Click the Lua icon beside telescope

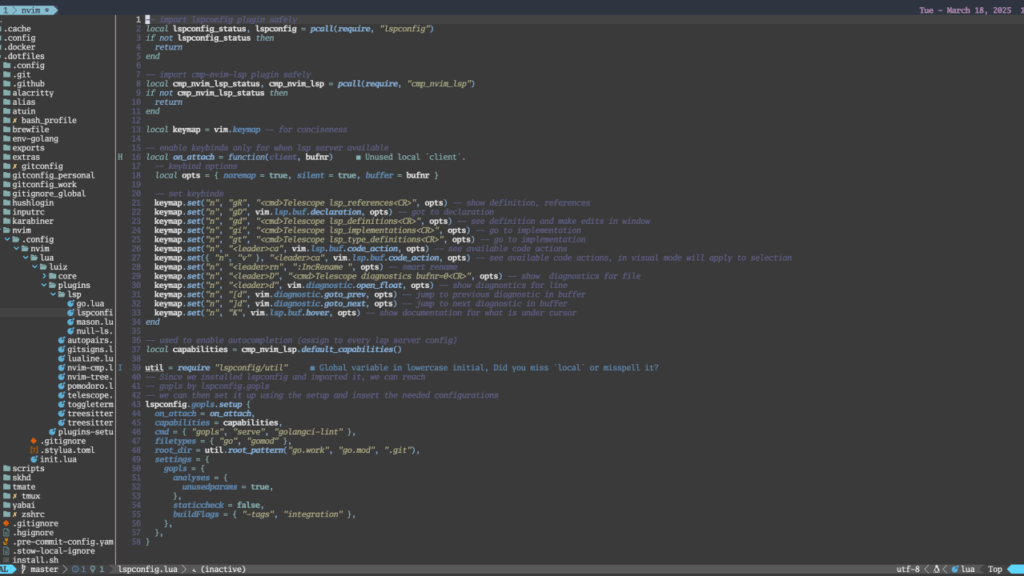tap(61, 394)
